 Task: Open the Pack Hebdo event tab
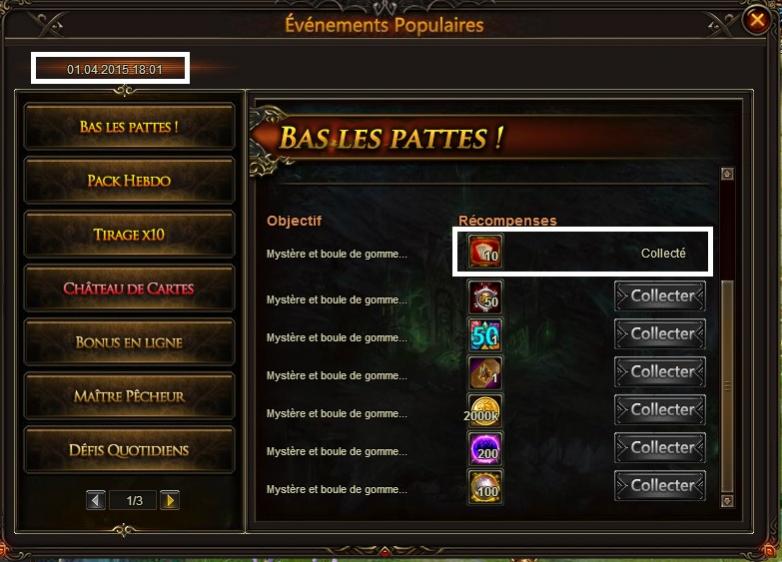click(x=129, y=181)
